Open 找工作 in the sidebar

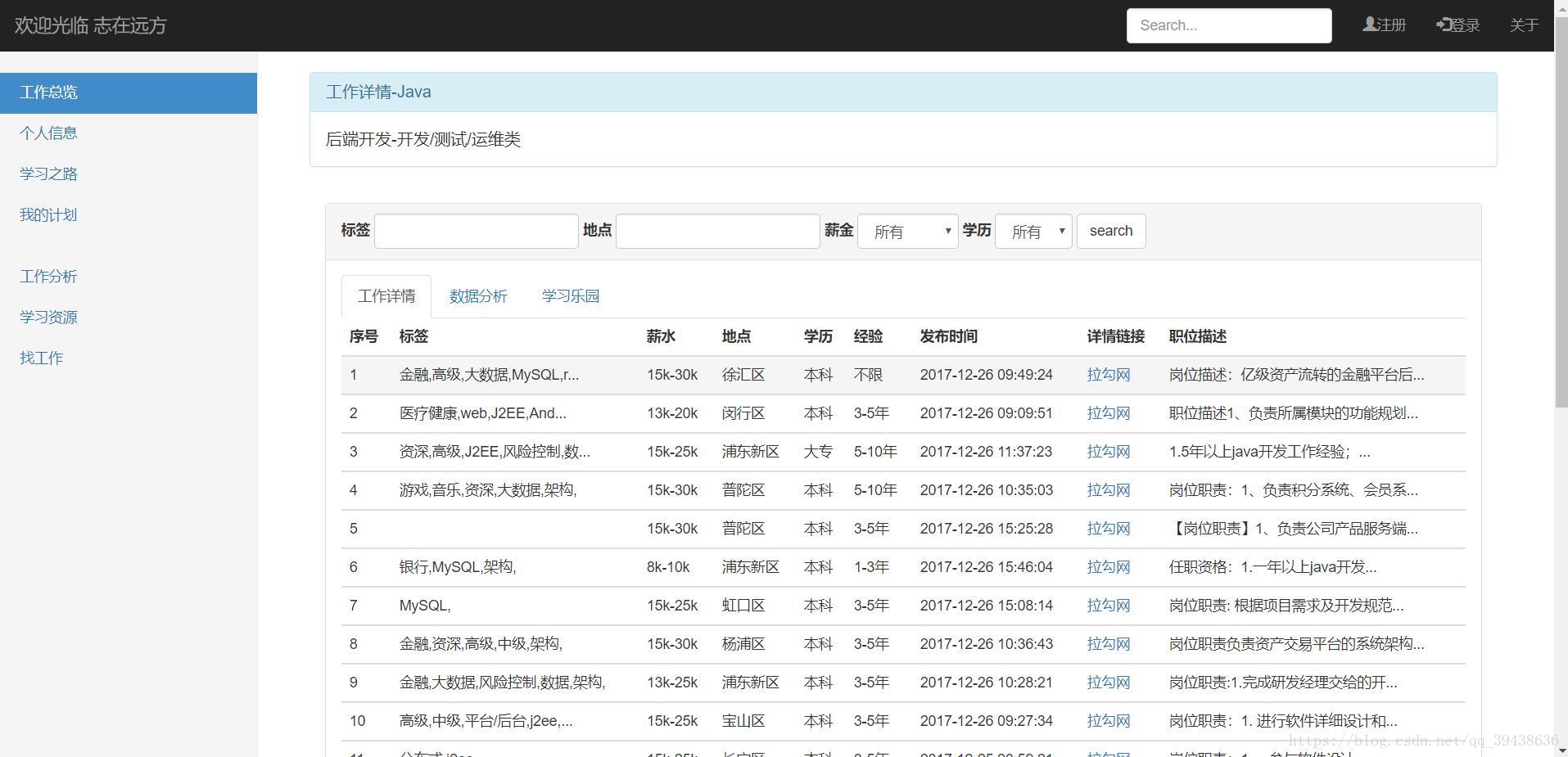pos(41,358)
